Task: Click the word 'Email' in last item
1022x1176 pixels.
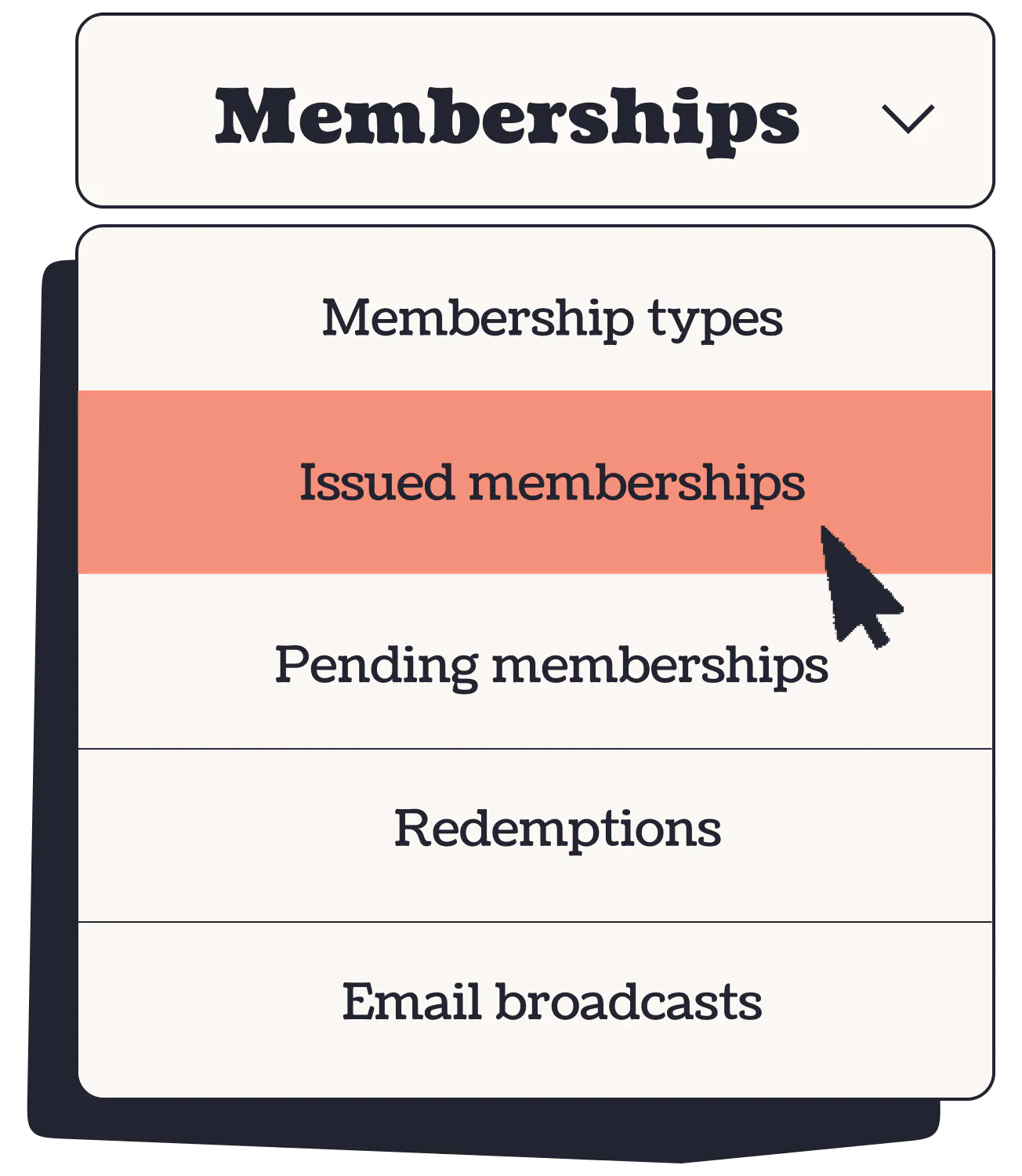Action: [411, 1003]
